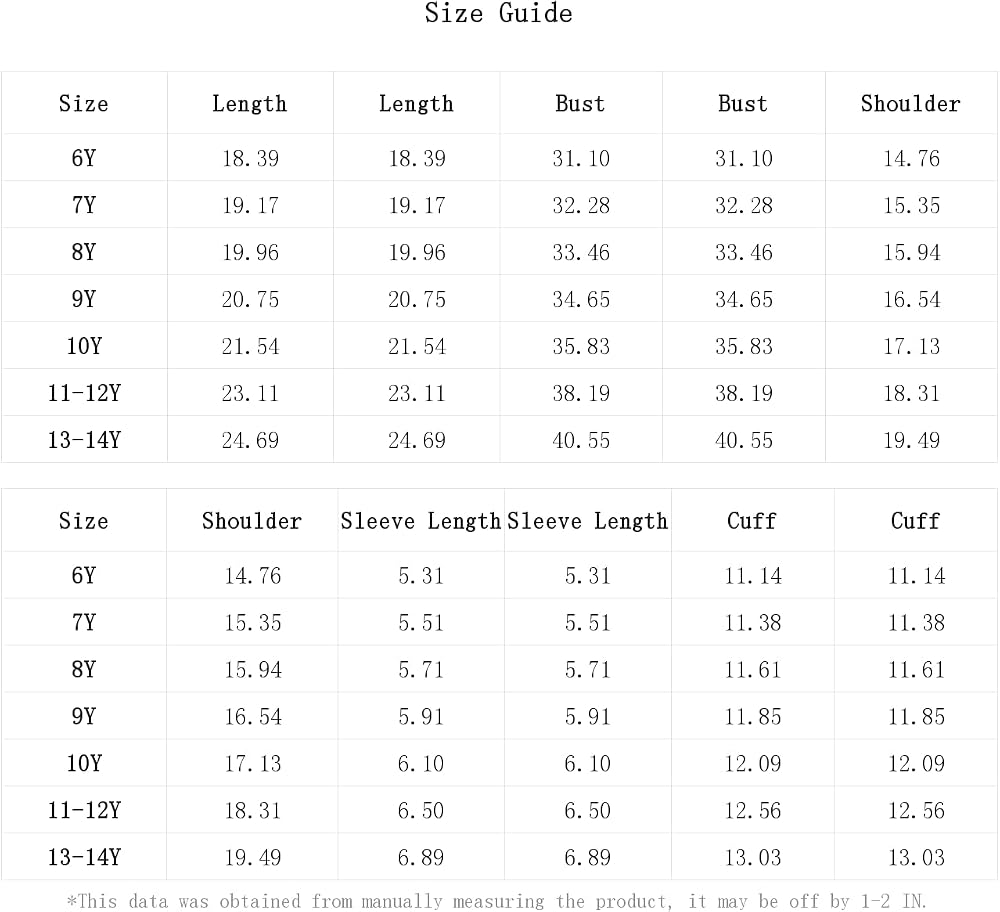Viewport: 1000px width, 912px height.
Task: Select the 17.13 shoulder value in bottom table
Action: tap(253, 763)
